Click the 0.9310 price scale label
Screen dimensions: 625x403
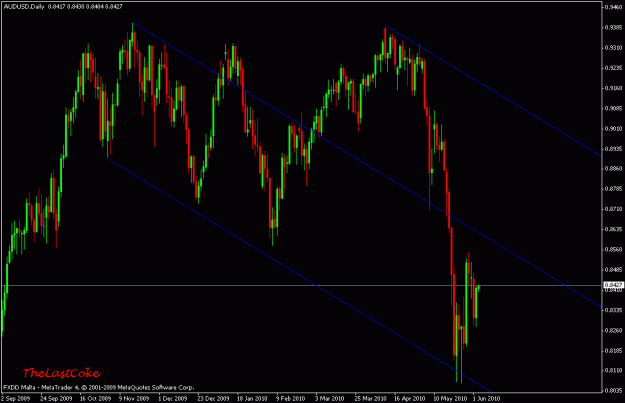click(614, 47)
